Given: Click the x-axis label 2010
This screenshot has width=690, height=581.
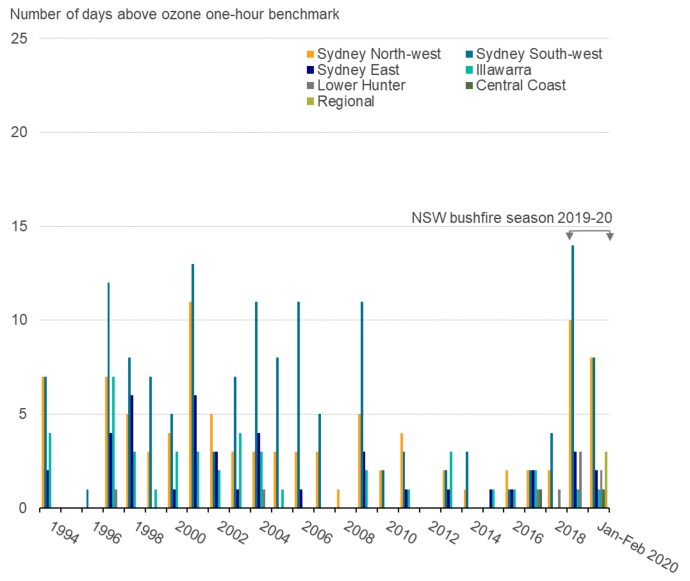Looking at the screenshot, I should click(401, 533).
